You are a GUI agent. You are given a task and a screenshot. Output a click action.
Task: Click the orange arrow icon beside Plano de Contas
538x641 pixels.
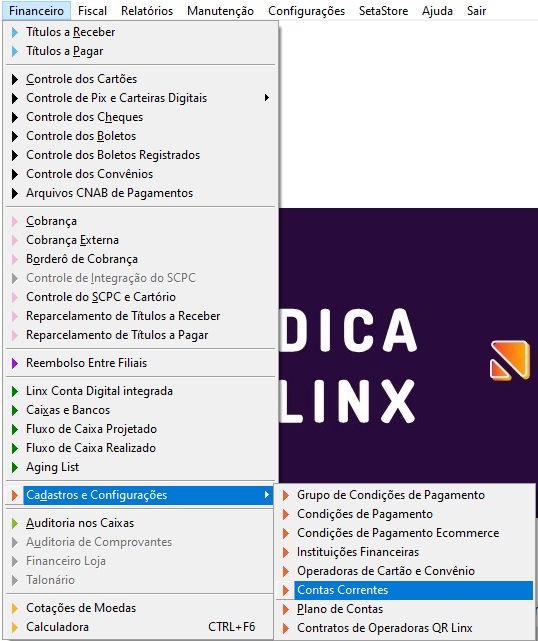click(286, 609)
